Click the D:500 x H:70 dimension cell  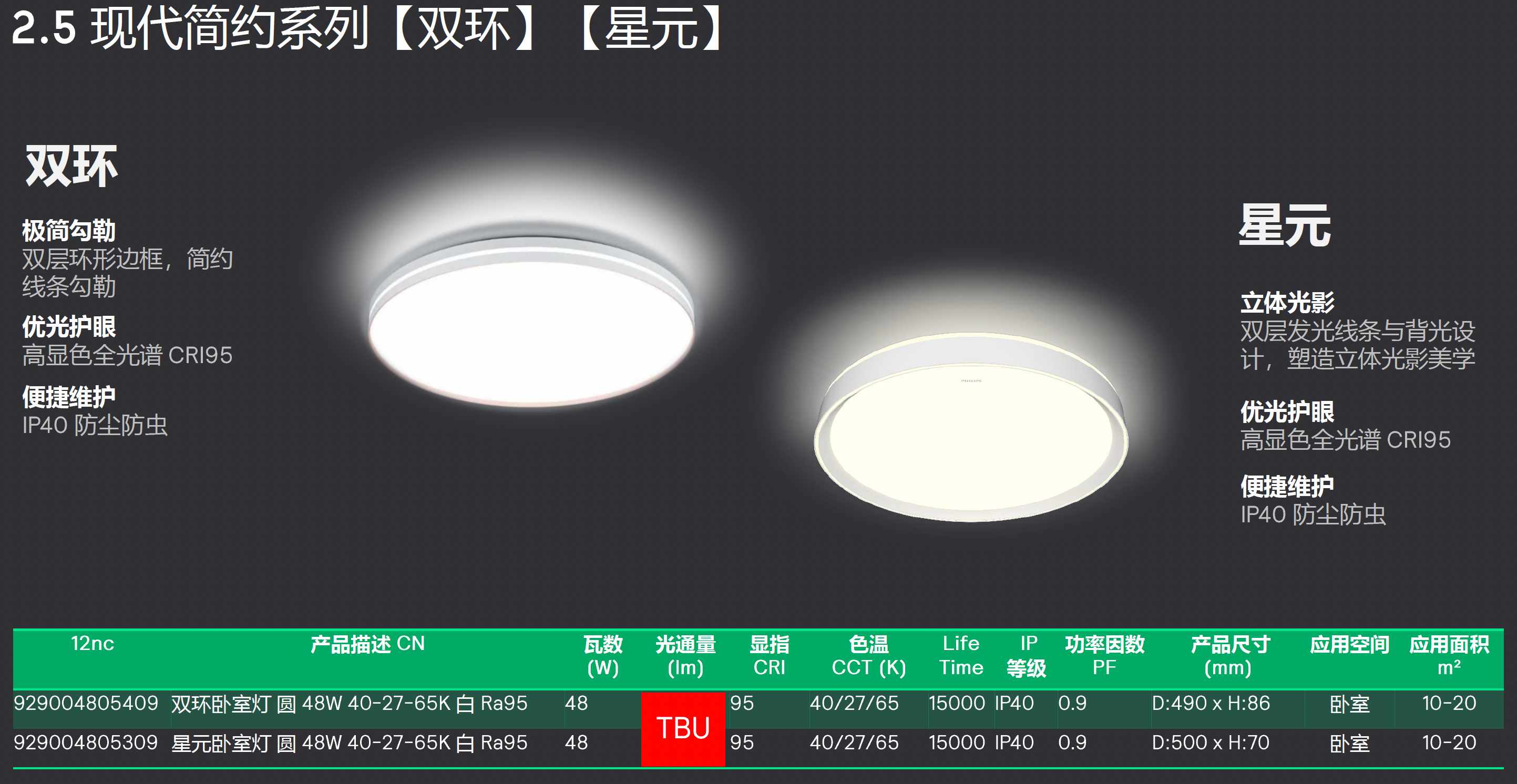1210,743
